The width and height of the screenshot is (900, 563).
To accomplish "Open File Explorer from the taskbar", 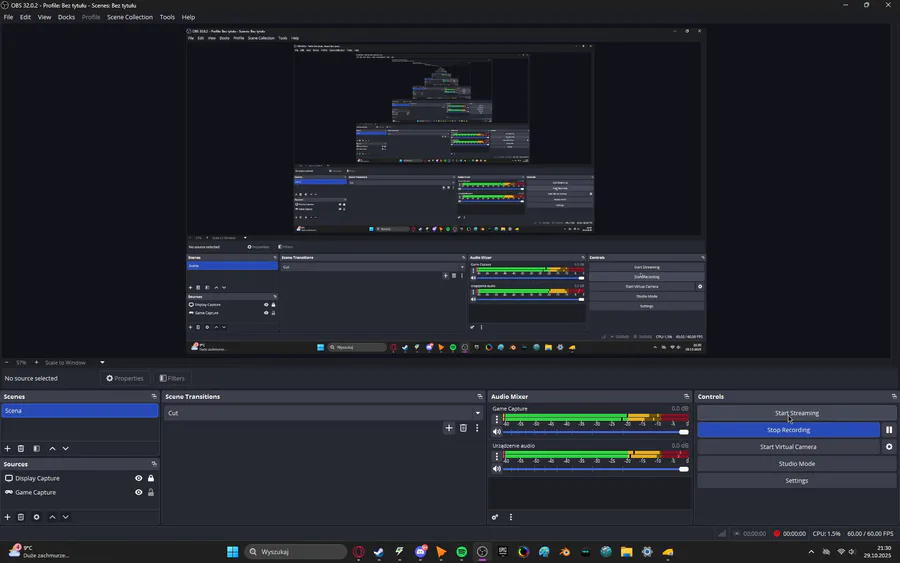I will [626, 552].
